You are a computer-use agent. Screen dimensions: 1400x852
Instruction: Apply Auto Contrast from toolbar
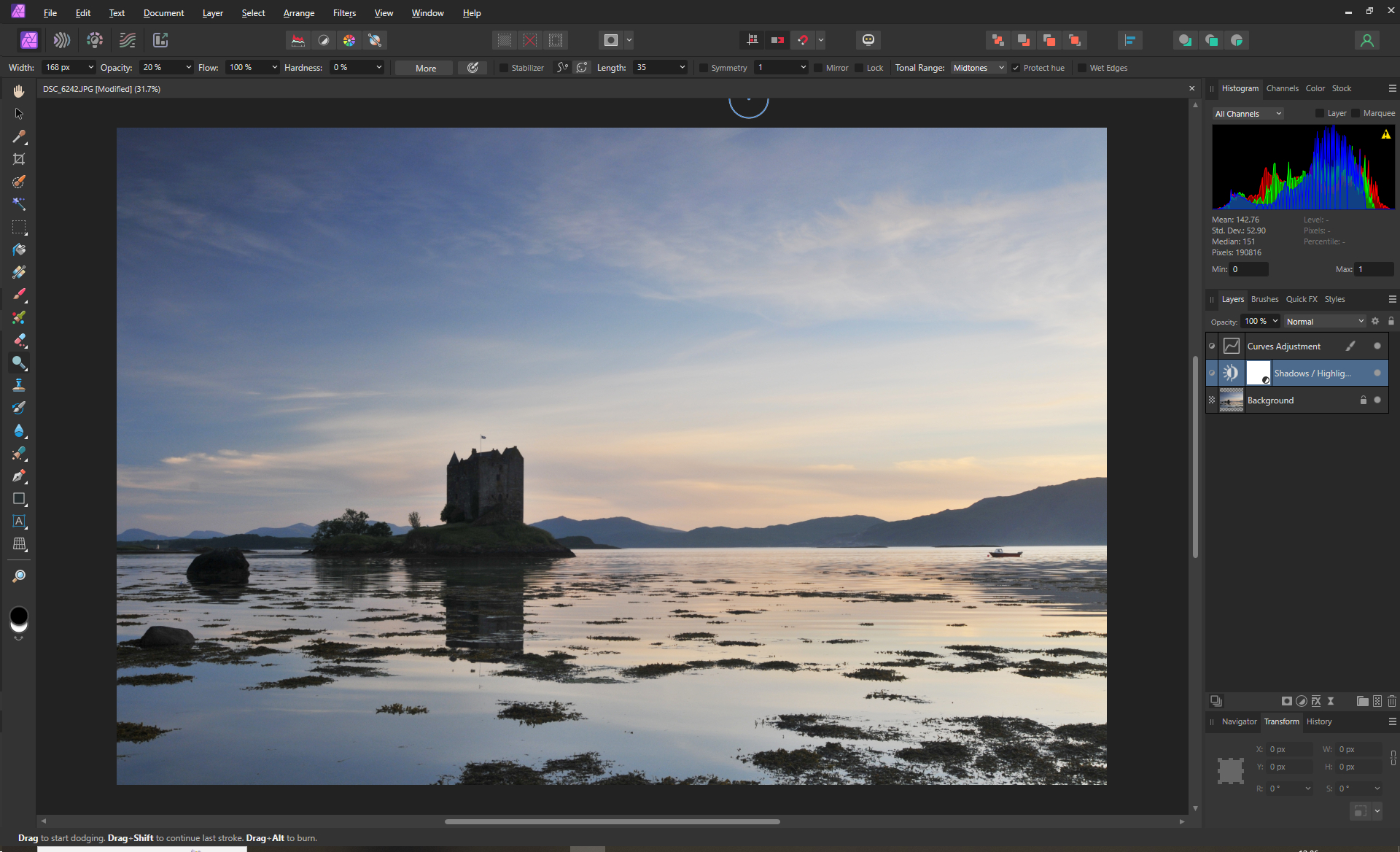(x=324, y=40)
